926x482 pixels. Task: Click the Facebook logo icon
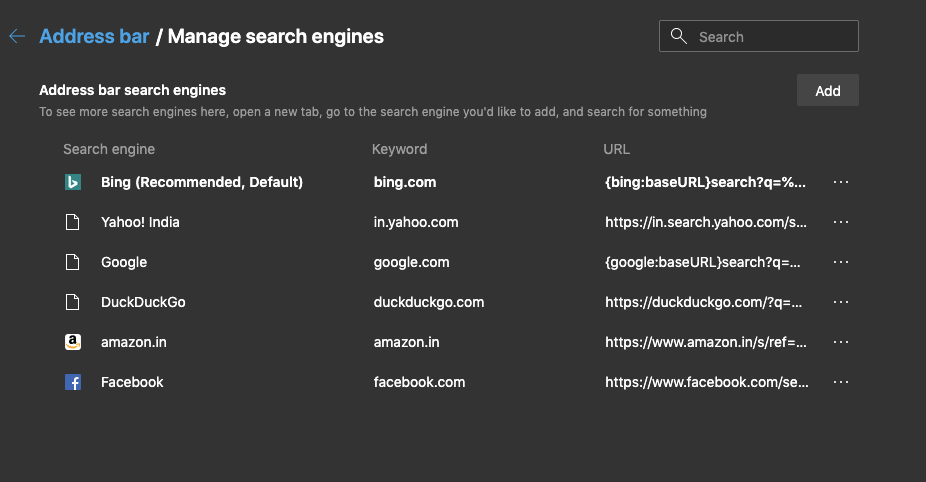coord(73,382)
